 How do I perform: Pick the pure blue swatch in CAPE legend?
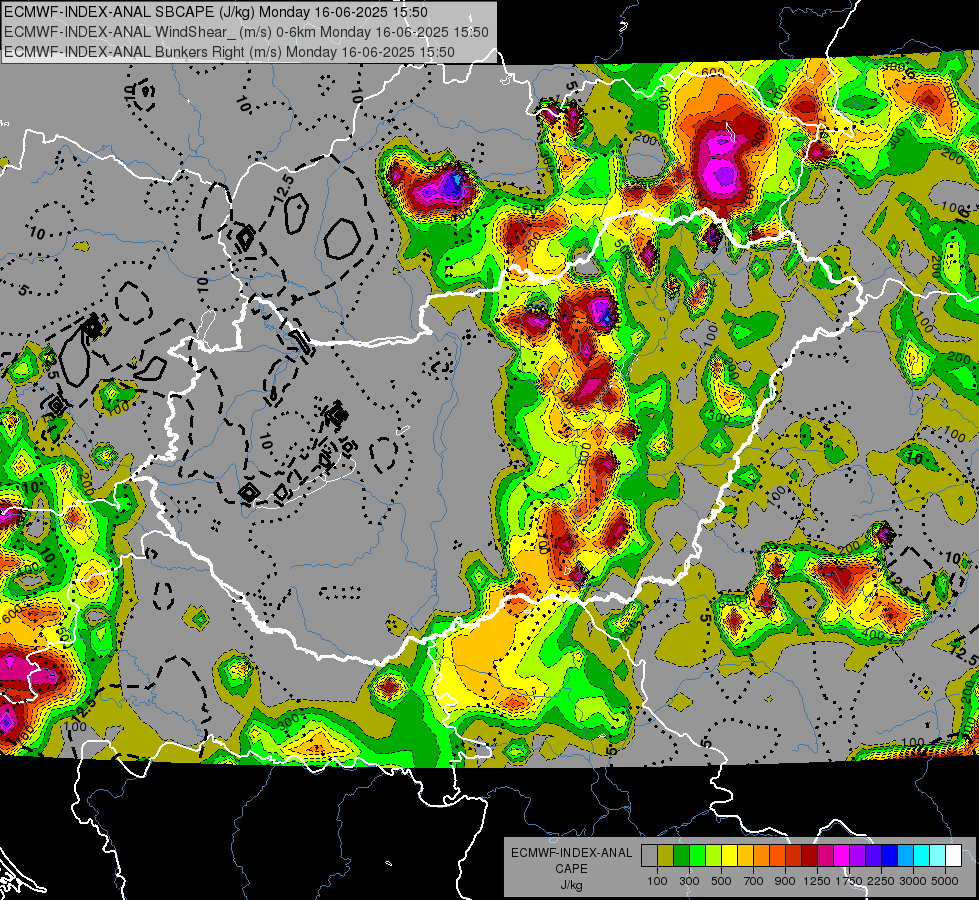point(890,856)
